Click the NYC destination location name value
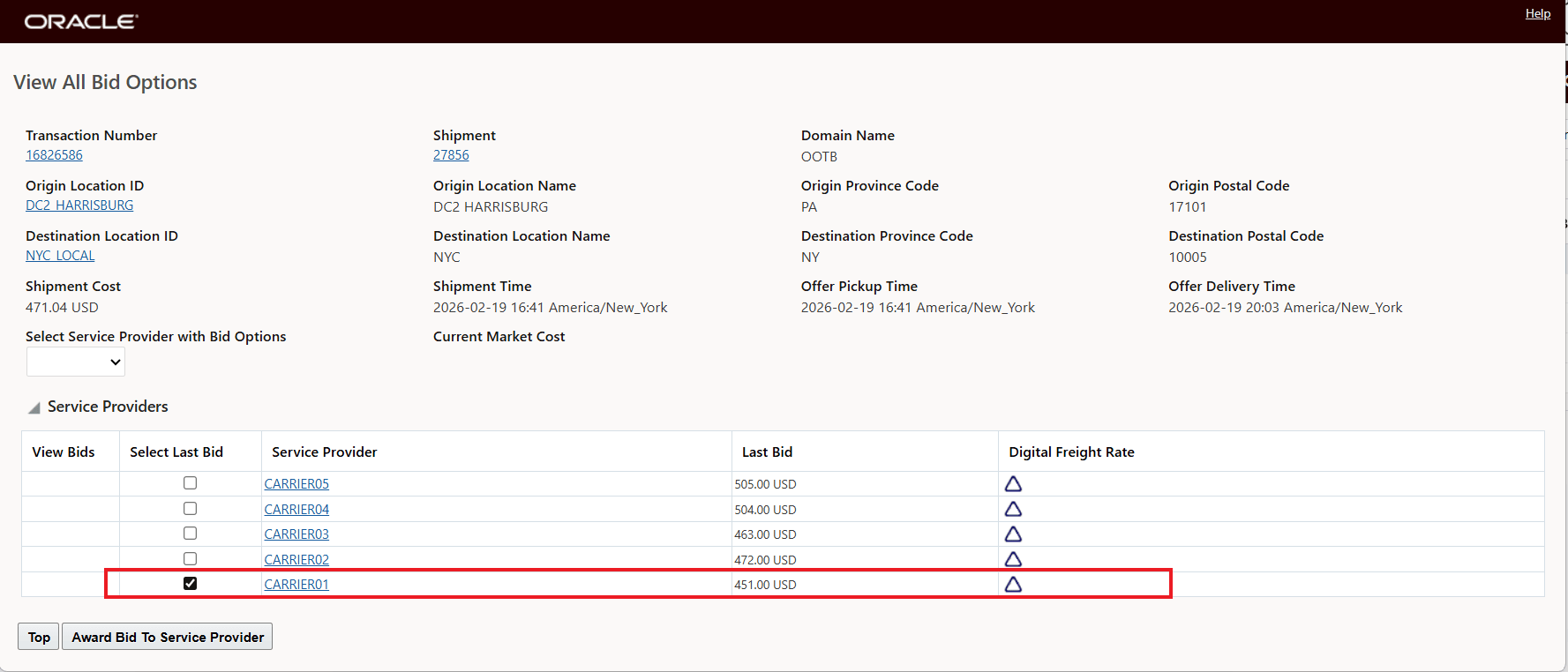 (x=446, y=258)
